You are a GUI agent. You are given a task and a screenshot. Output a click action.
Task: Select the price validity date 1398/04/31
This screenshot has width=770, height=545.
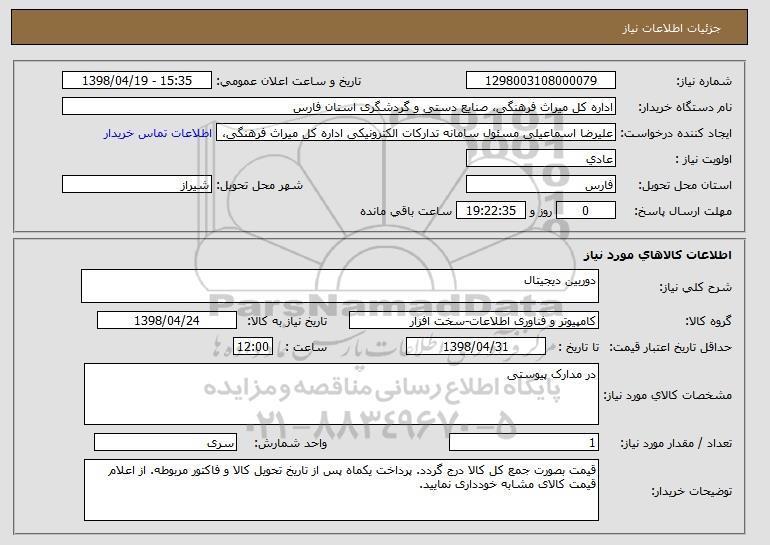tap(476, 347)
